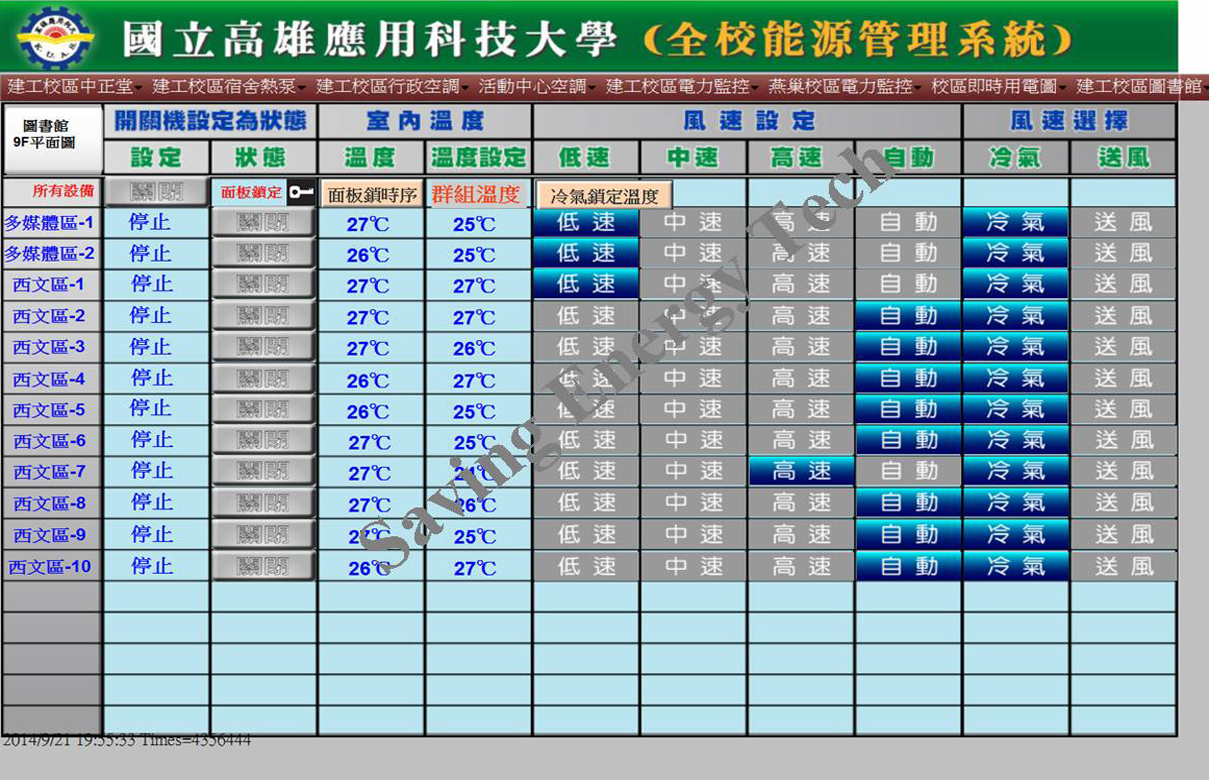The width and height of the screenshot is (1209, 780).
Task: Set 西文區-10 fan speed to 自動
Action: 908,566
